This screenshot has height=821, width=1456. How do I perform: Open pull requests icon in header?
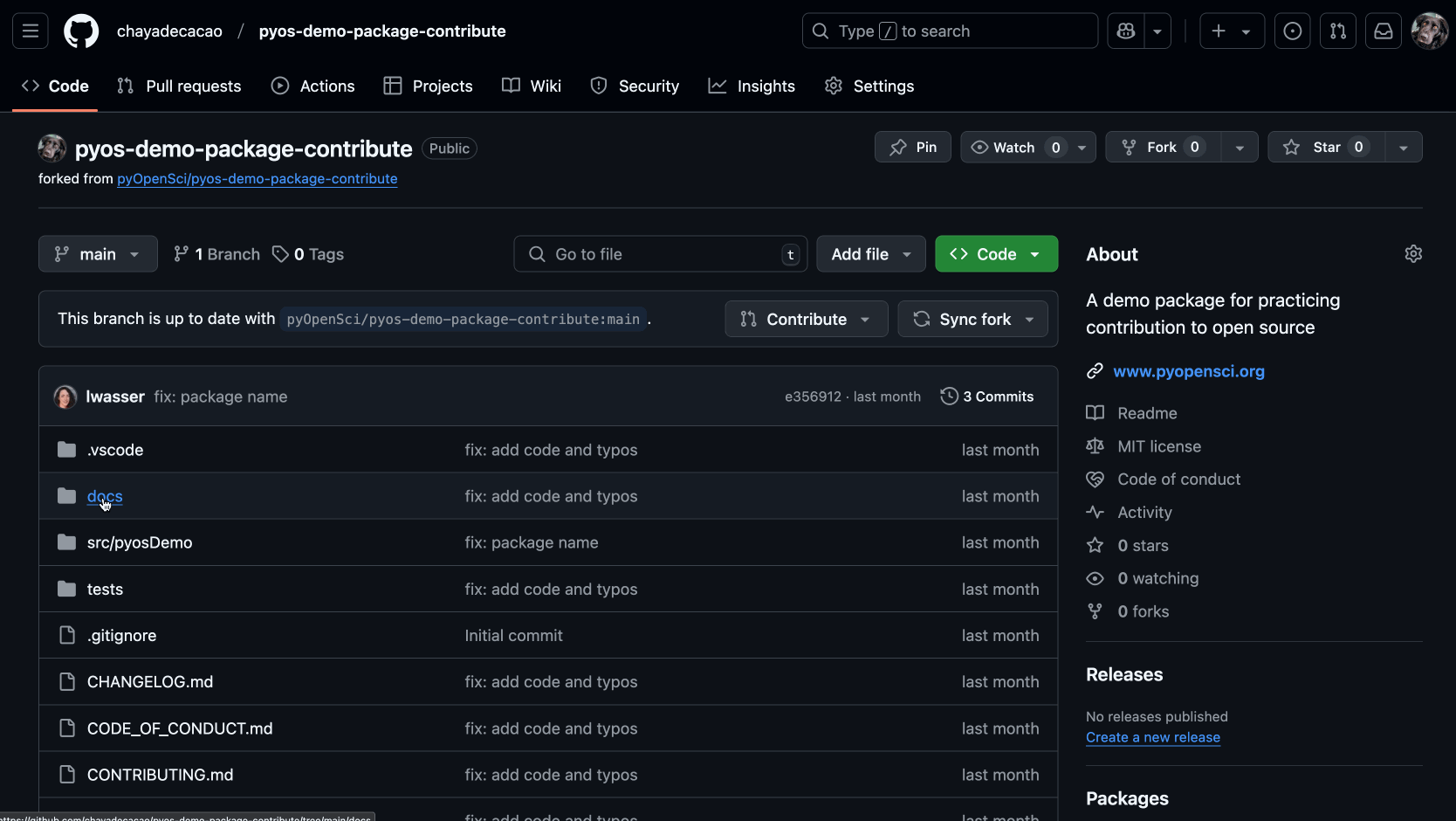tap(1338, 31)
